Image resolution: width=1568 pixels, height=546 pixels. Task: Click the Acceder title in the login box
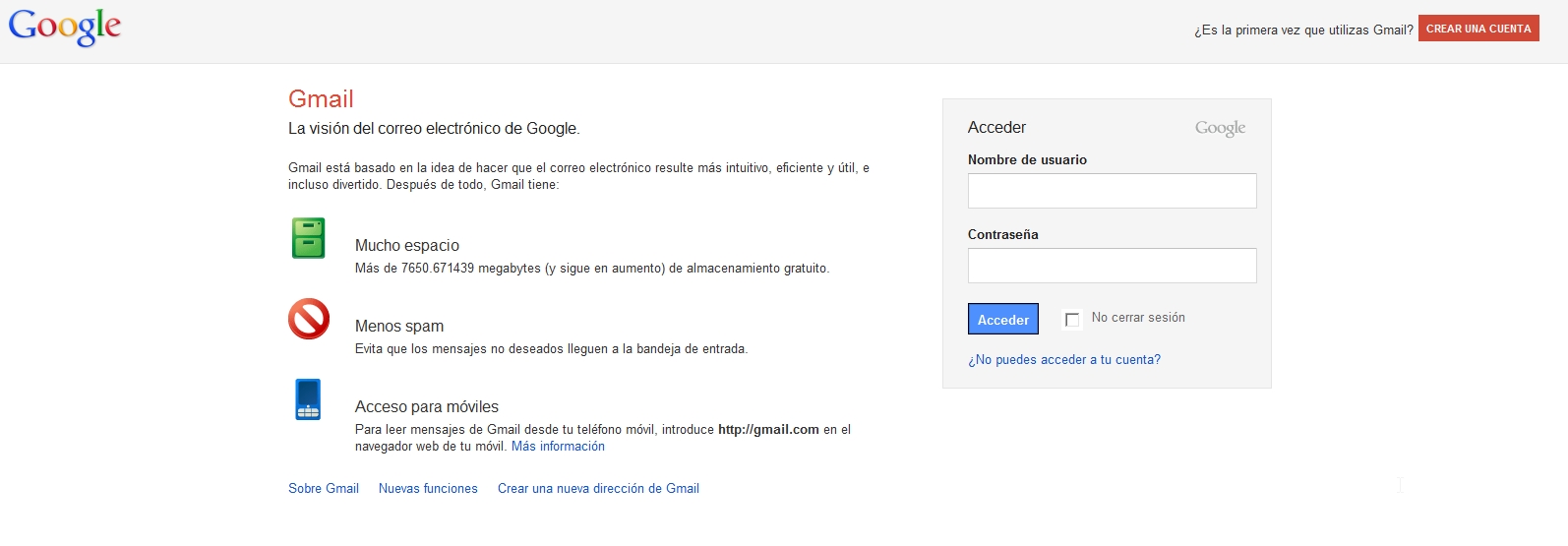coord(996,127)
